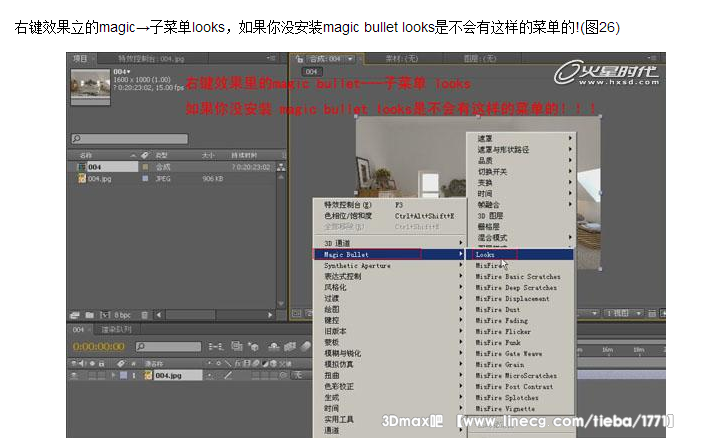703x438 pixels.
Task: Expand the 遮罩 submenu arrow
Action: click(570, 138)
